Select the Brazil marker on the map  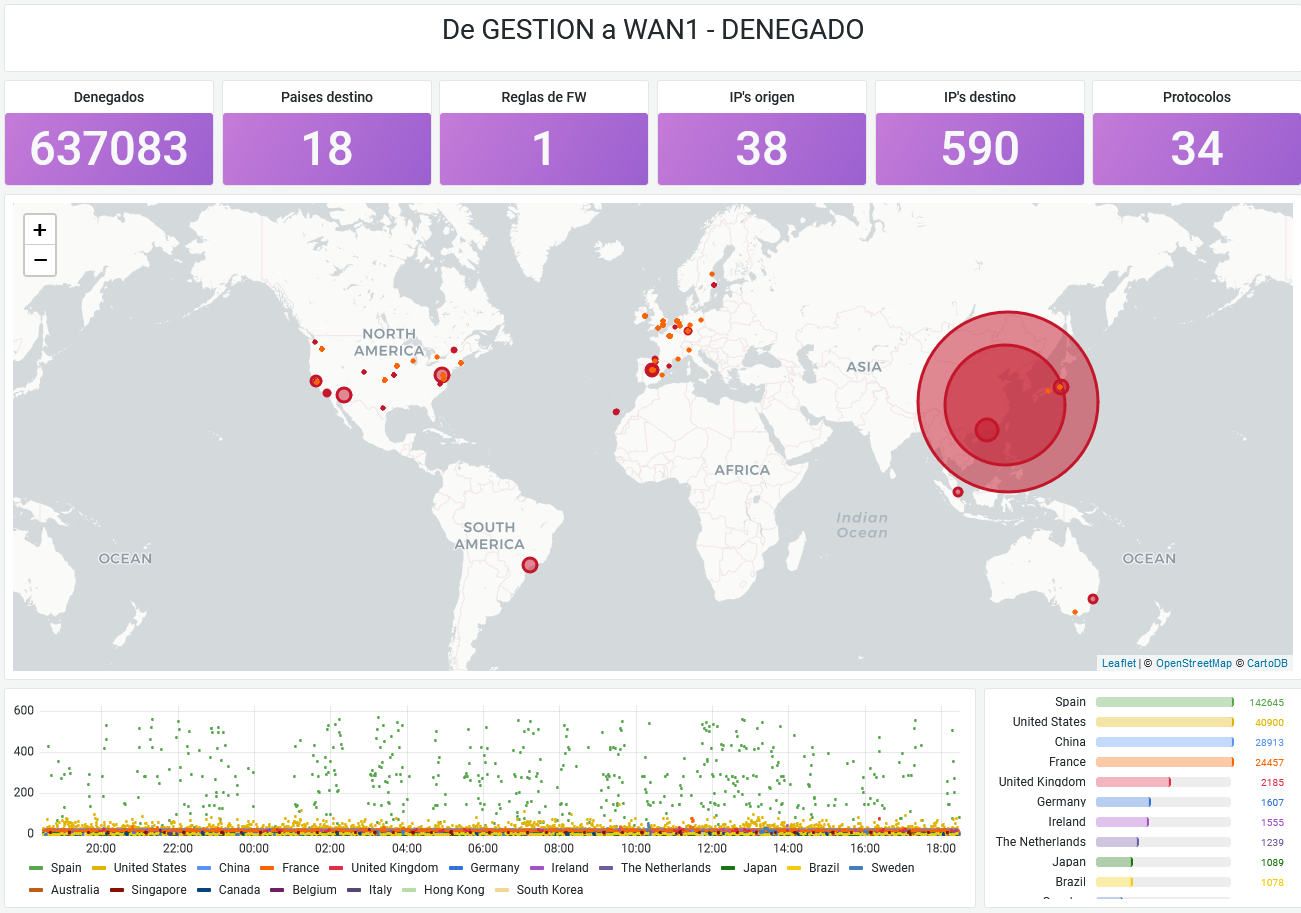pos(530,565)
